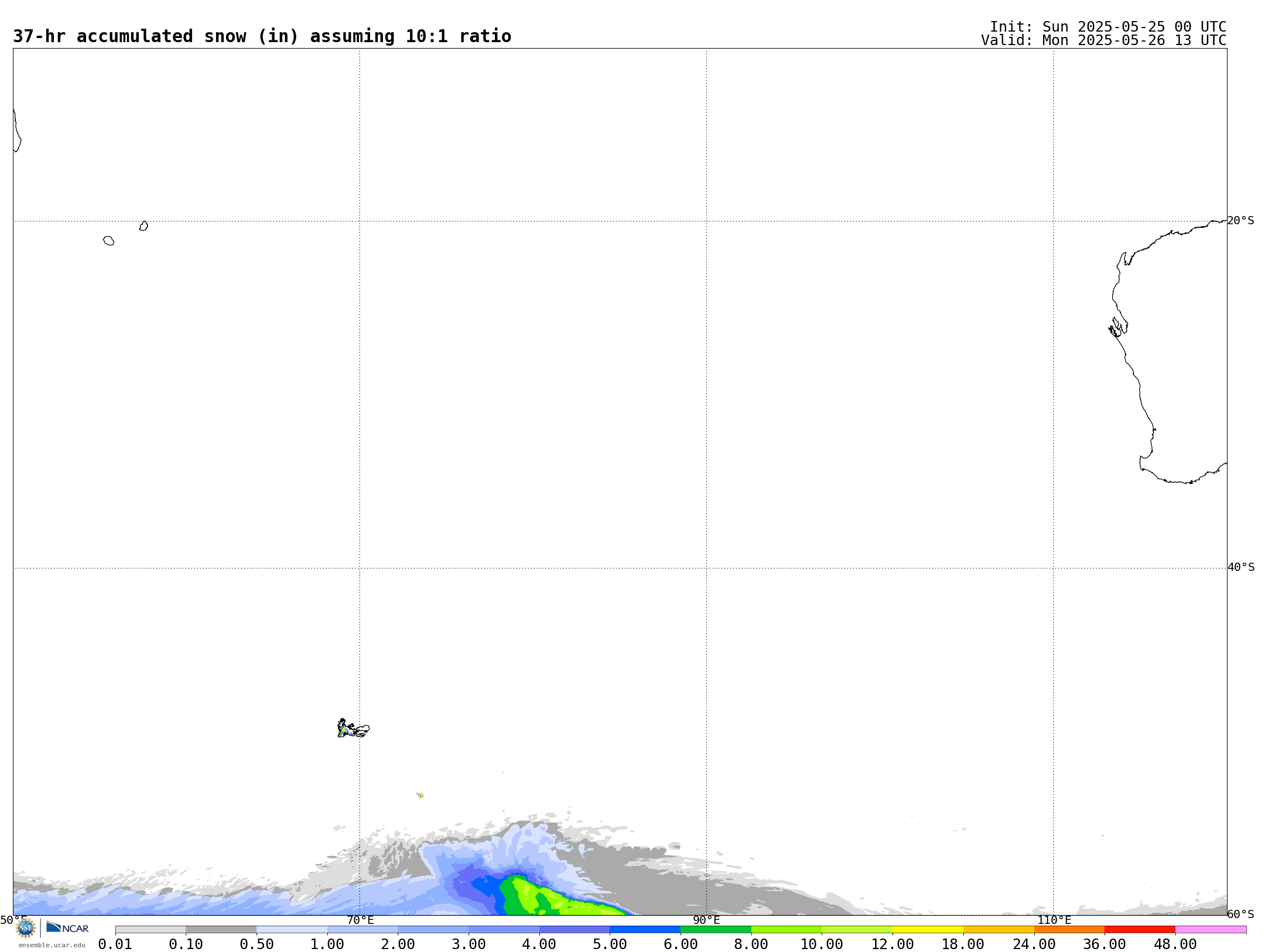
Task: Click the red 36.00 colorbar segment
Action: click(1140, 930)
